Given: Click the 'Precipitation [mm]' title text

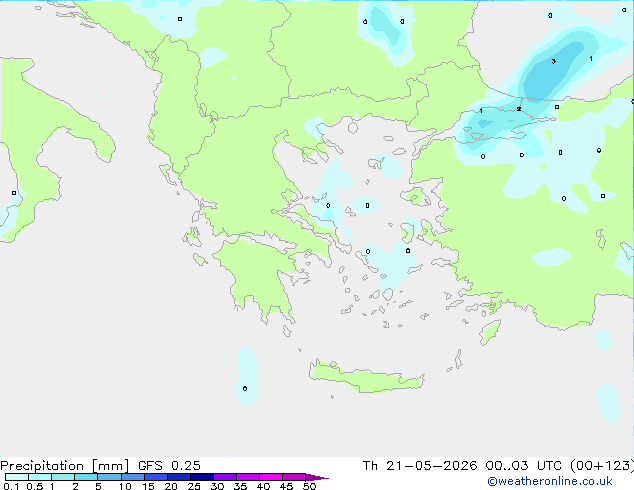Looking at the screenshot, I should pos(65,466).
